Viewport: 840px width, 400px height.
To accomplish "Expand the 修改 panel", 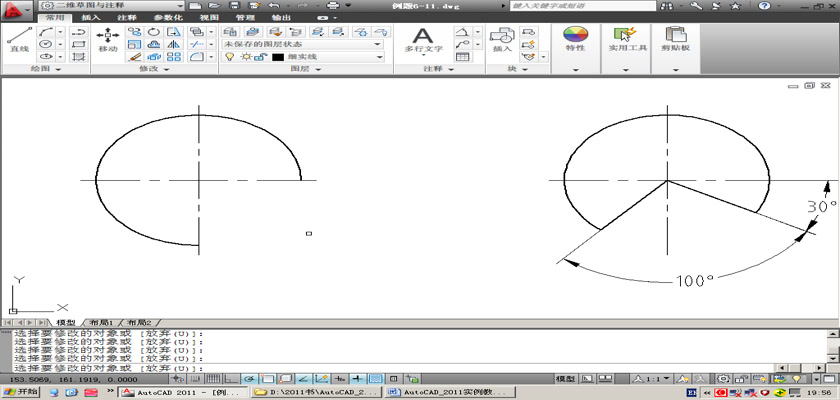I will [155, 69].
